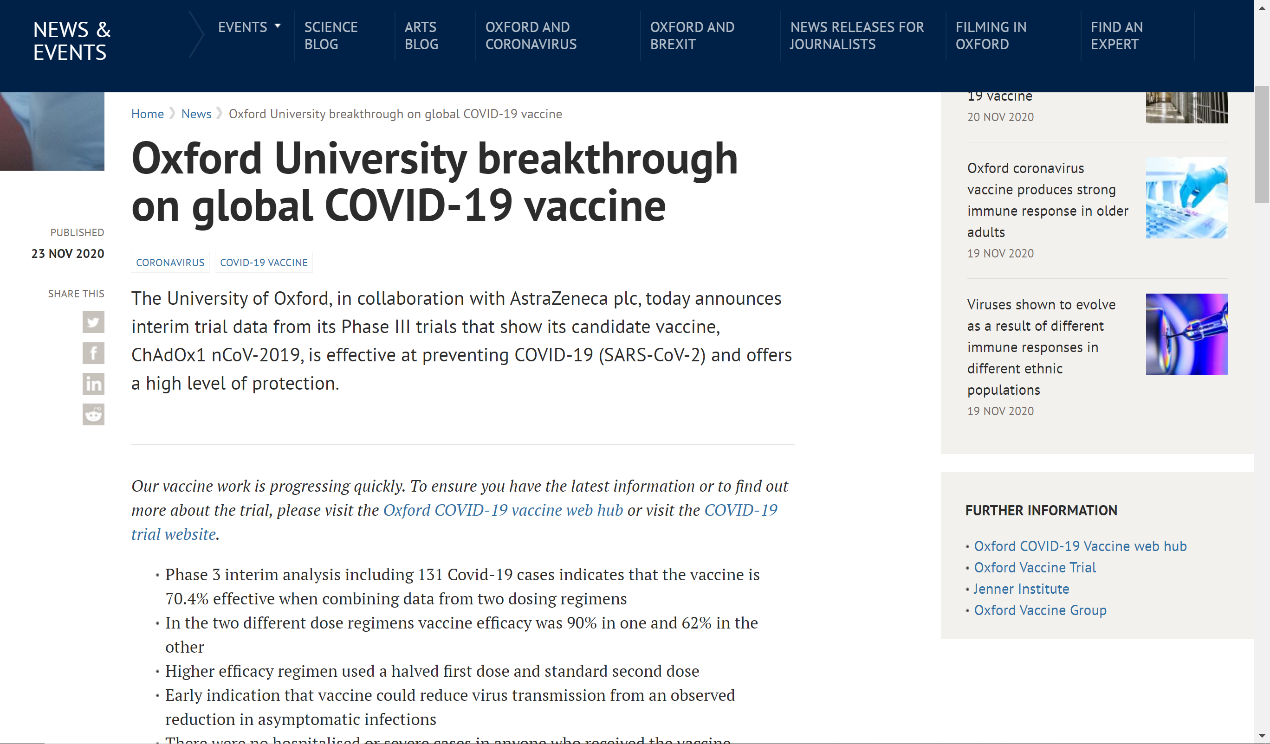1270x744 pixels.
Task: Open Oxford and Coronavirus page
Action: point(530,35)
